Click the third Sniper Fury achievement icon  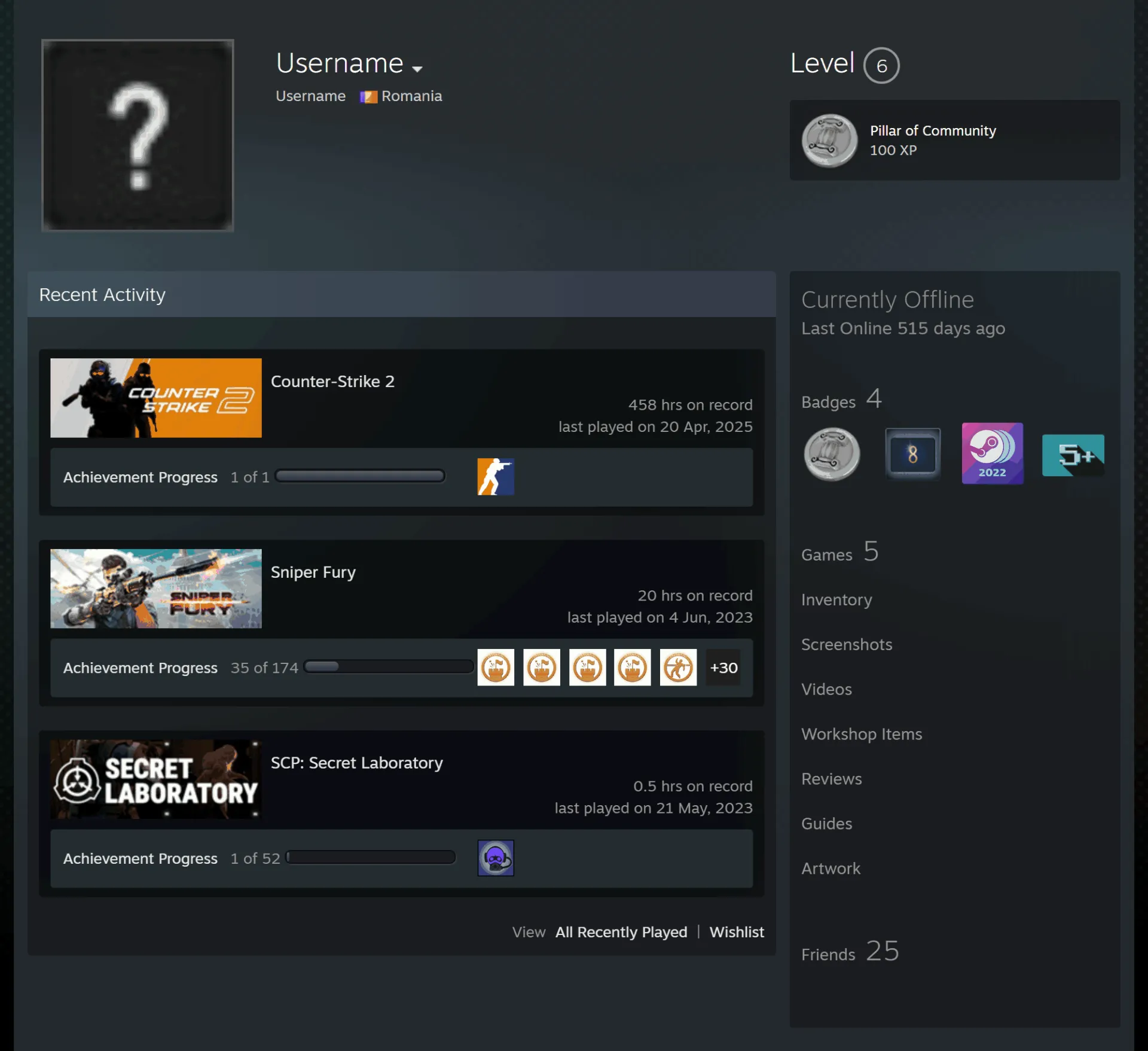[587, 668]
